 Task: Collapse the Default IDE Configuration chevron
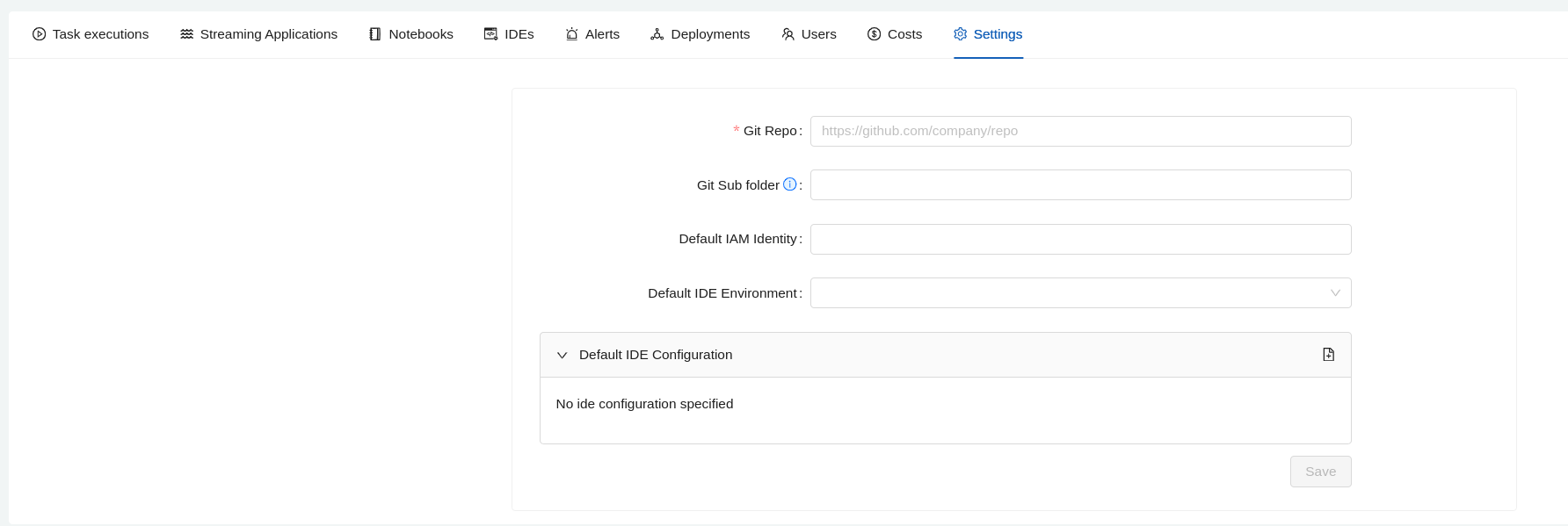click(563, 356)
